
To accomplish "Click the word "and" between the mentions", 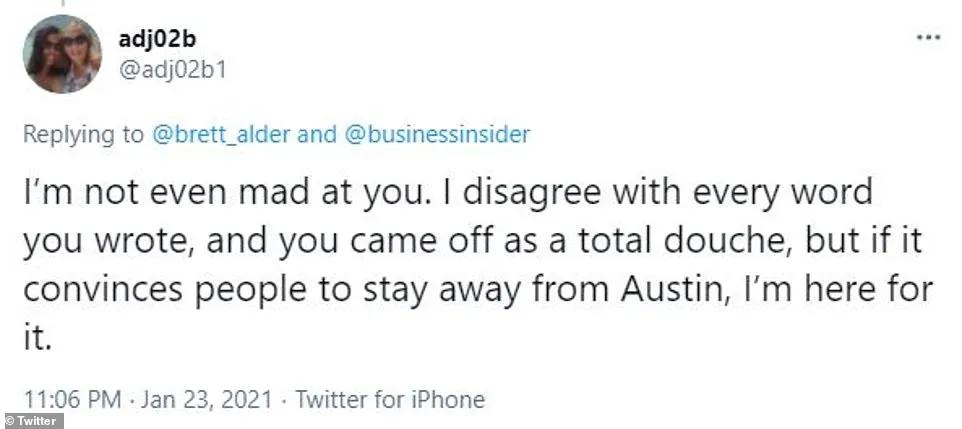I will tap(316, 134).
